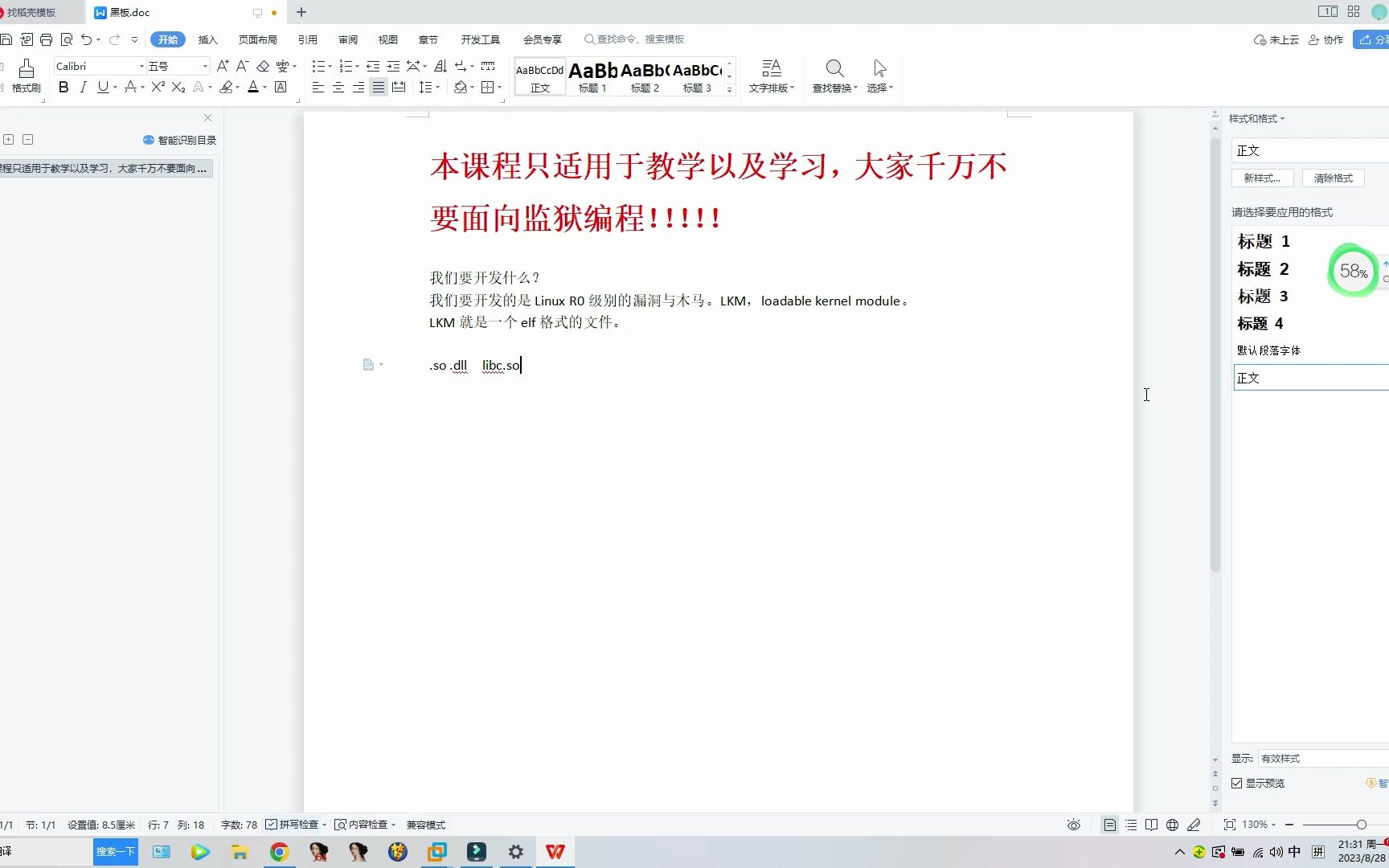Viewport: 1389px width, 868px height.
Task: Click the 协作 collaborate button
Action: [x=1326, y=39]
